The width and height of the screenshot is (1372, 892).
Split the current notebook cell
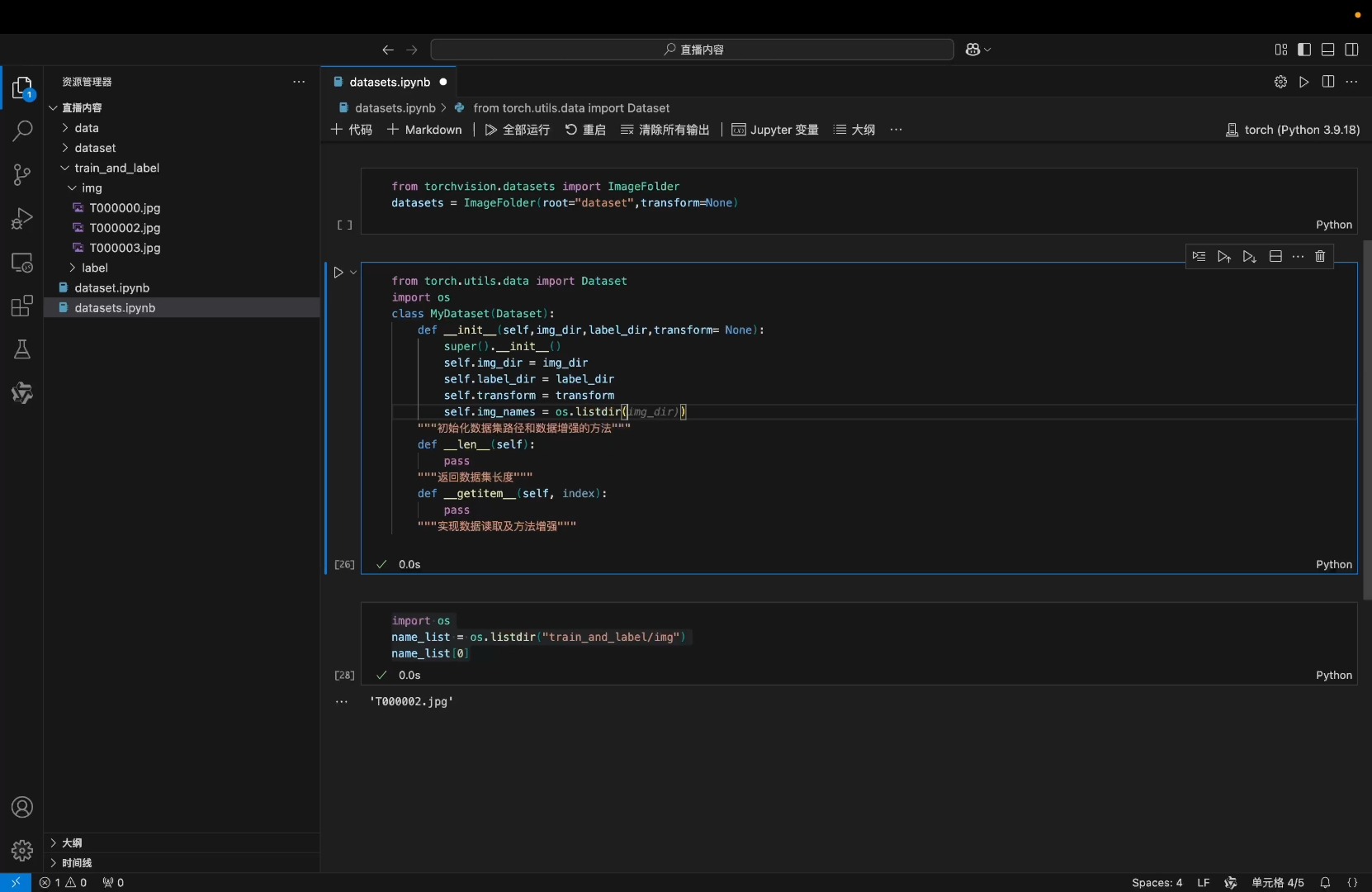(x=1275, y=257)
